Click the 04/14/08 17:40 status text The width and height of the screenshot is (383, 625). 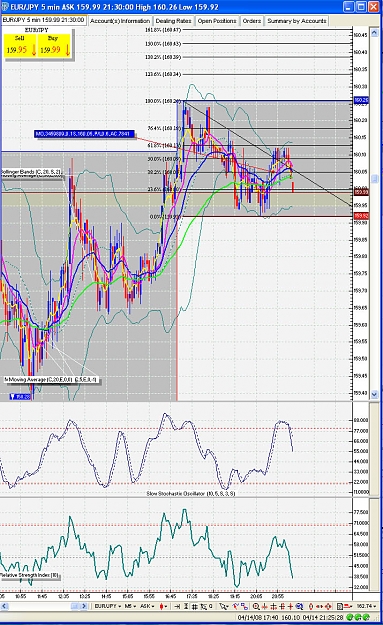click(x=257, y=617)
